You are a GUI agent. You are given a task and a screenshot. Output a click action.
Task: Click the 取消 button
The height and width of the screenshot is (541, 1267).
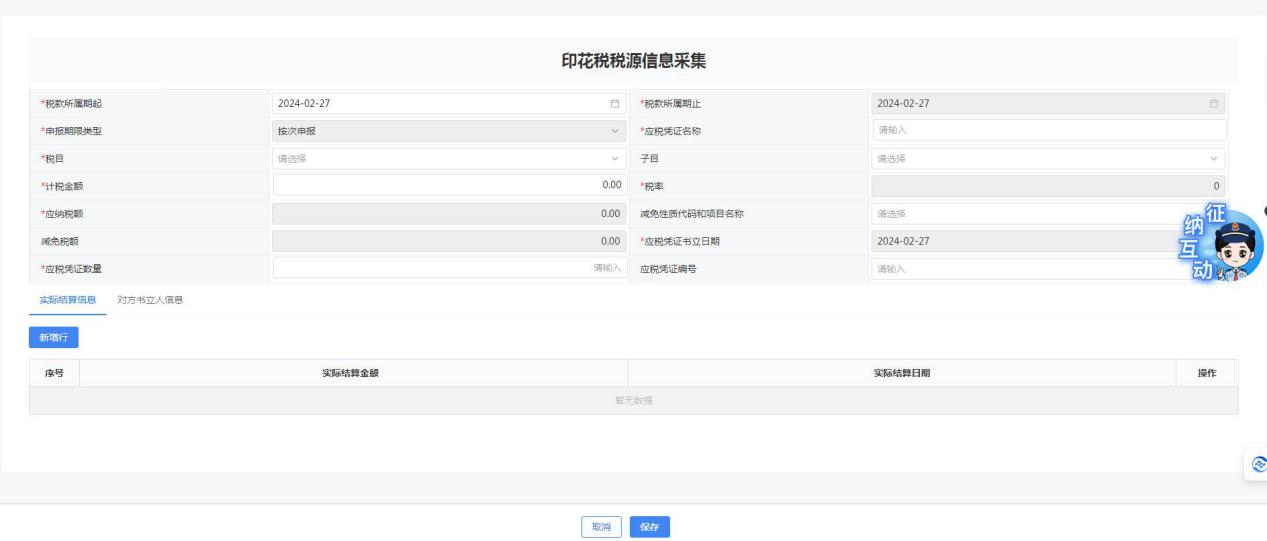click(601, 526)
